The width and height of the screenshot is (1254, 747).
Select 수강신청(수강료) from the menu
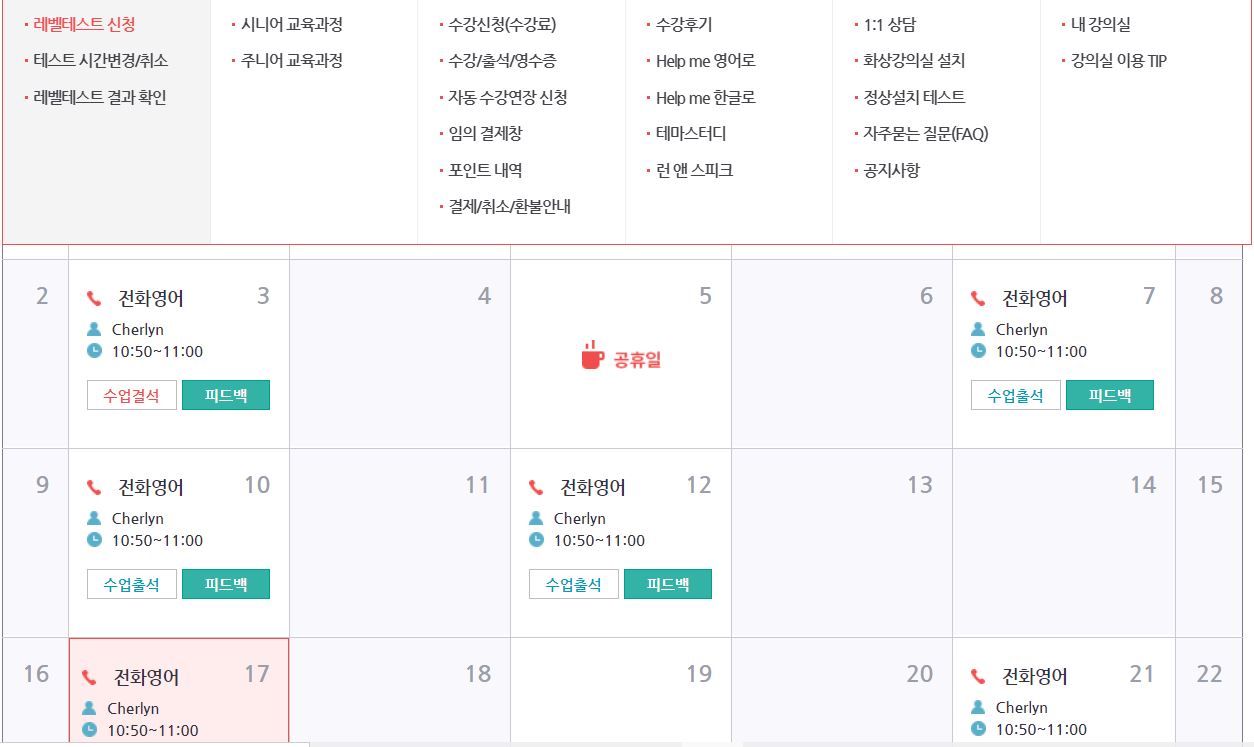(x=502, y=24)
